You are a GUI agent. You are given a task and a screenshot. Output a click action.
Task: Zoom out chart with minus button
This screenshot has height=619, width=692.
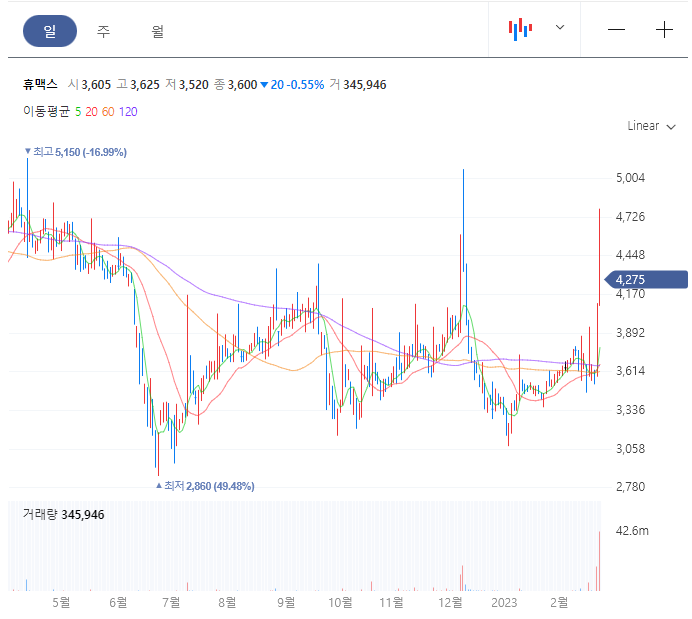coord(616,30)
